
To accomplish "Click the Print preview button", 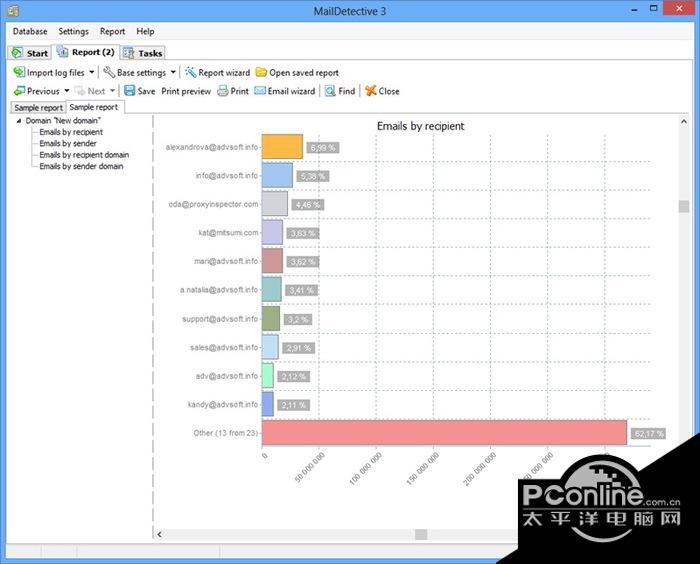I will [186, 91].
